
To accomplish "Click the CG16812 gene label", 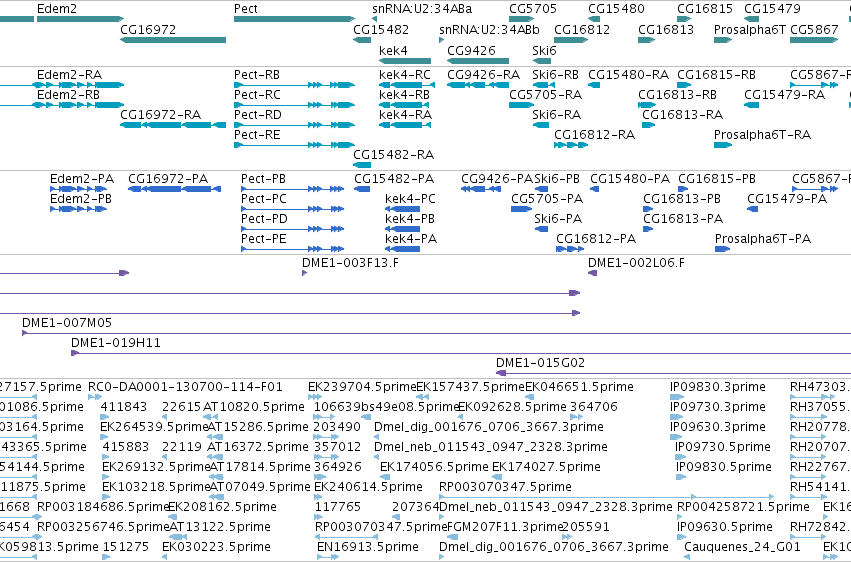I will tap(582, 29).
